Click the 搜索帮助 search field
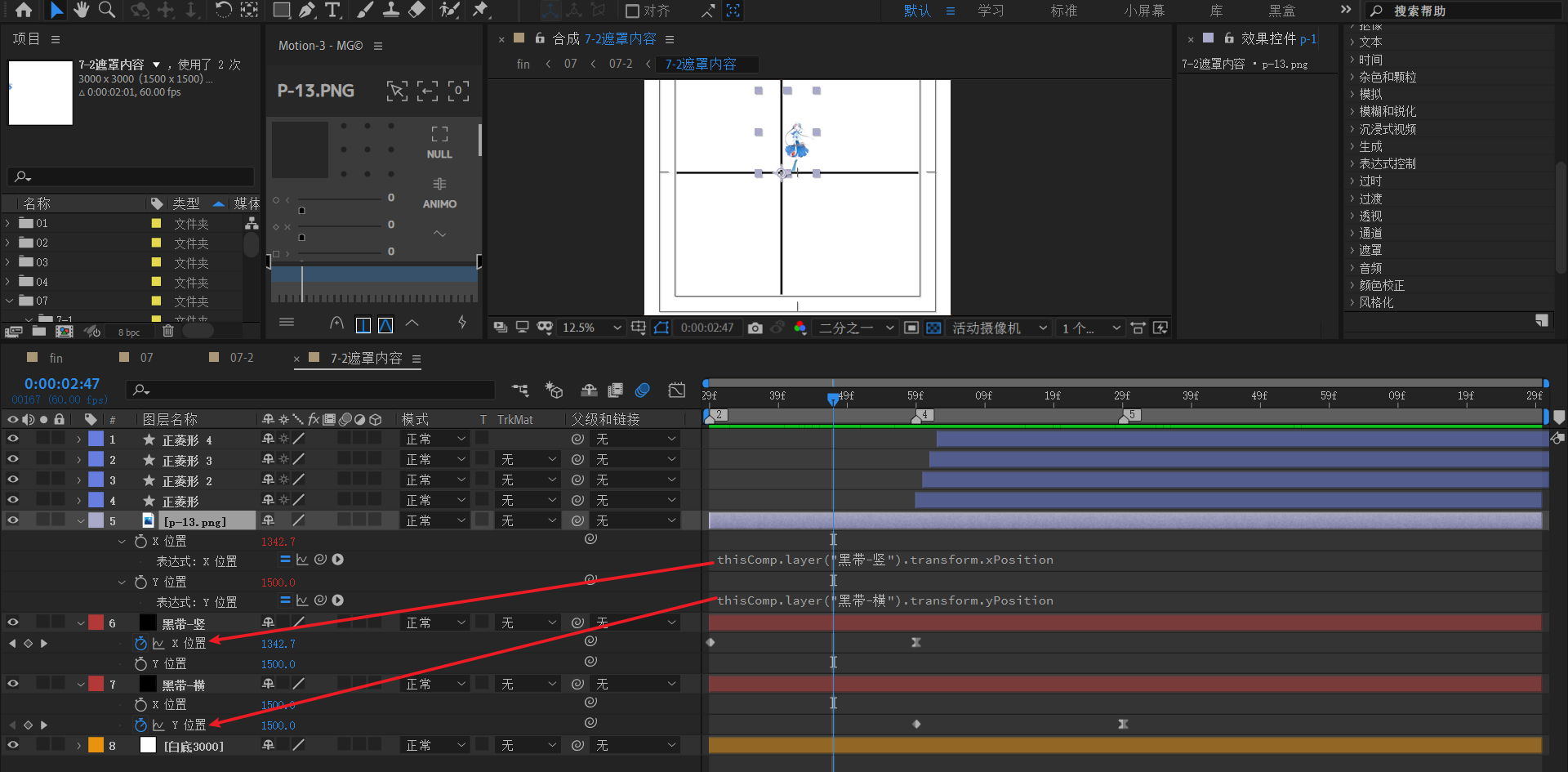 1462,11
